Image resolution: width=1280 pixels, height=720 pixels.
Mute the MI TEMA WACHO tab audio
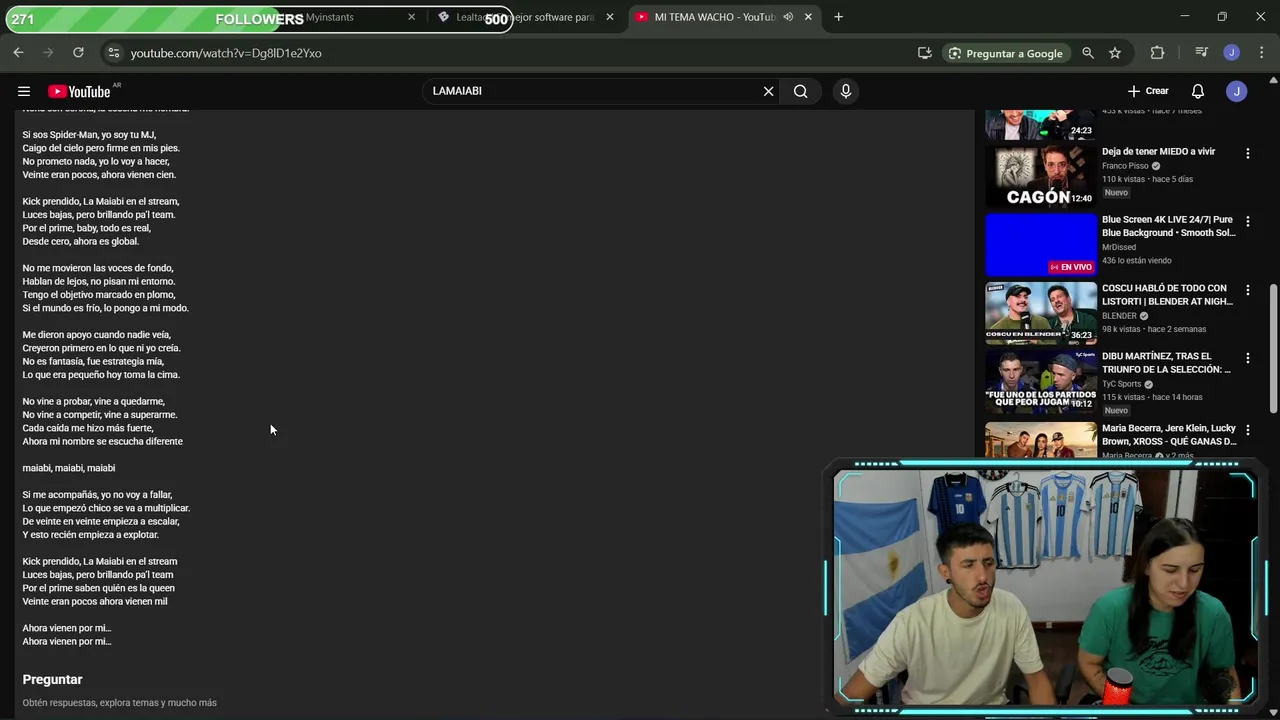788,17
